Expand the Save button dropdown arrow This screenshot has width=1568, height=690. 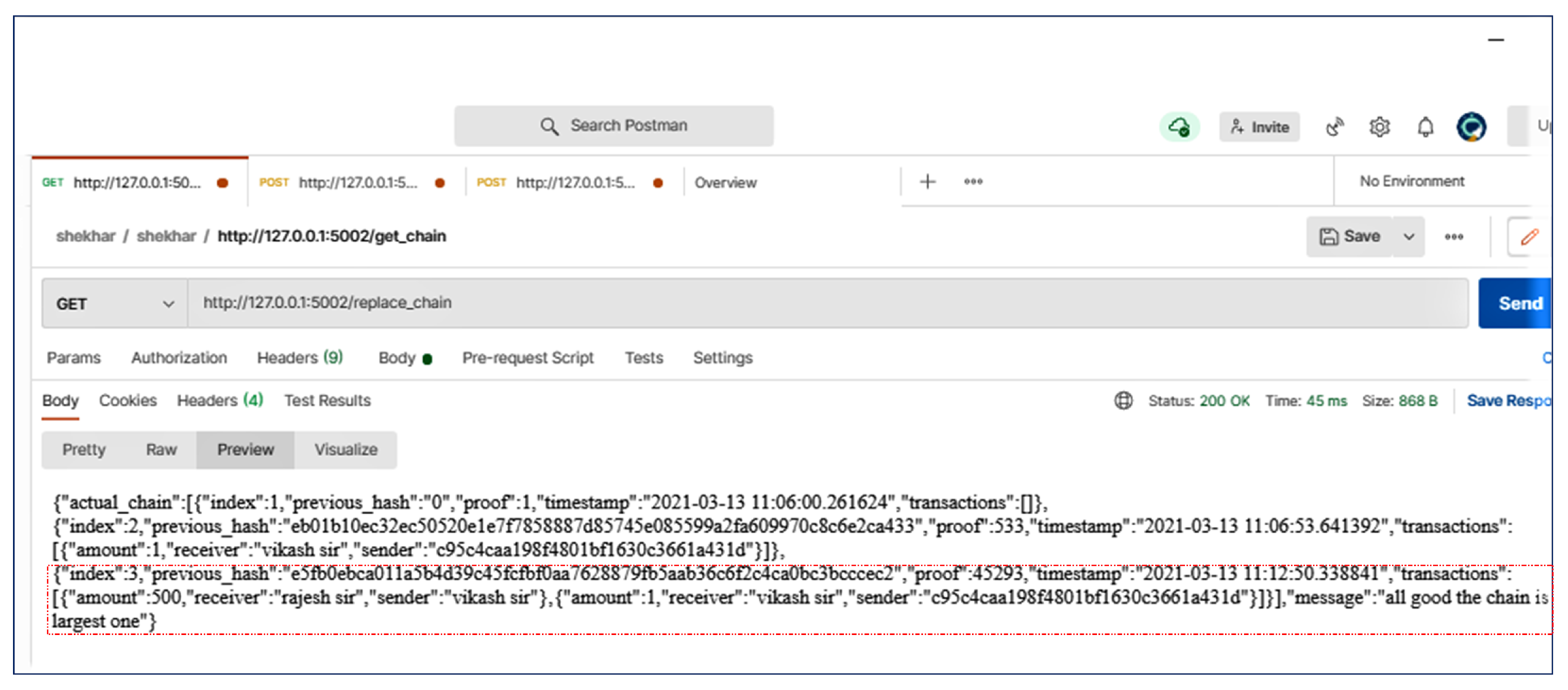click(x=1408, y=236)
